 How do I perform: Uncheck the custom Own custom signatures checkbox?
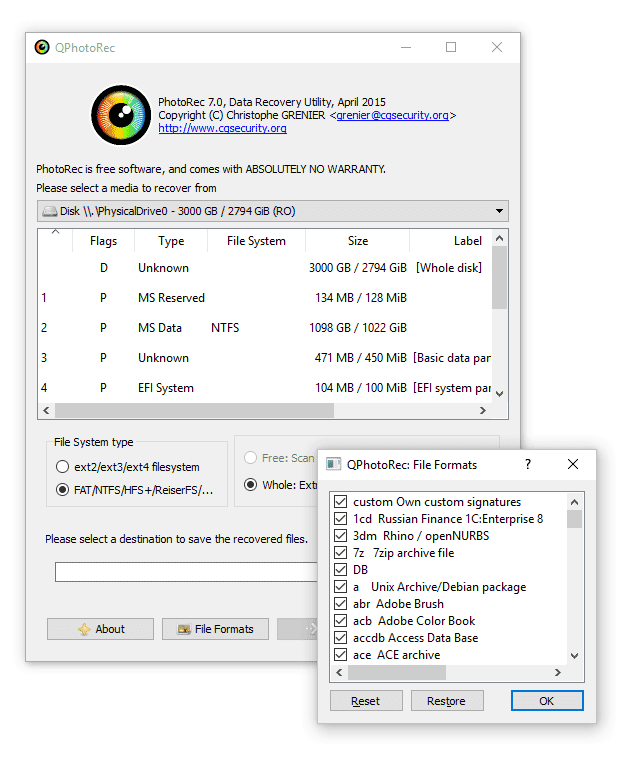tap(340, 502)
